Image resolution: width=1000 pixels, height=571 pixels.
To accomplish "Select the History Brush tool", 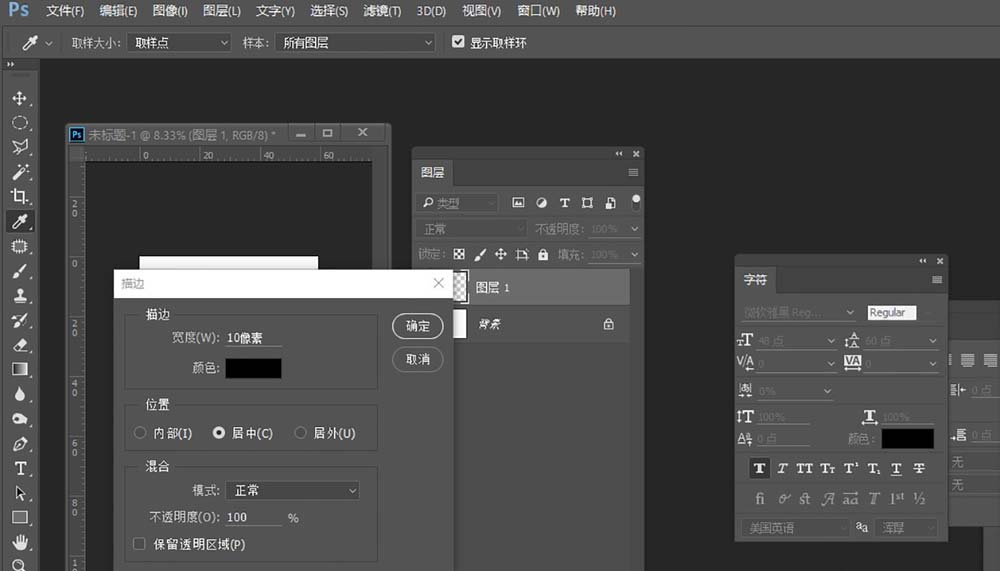I will point(20,320).
